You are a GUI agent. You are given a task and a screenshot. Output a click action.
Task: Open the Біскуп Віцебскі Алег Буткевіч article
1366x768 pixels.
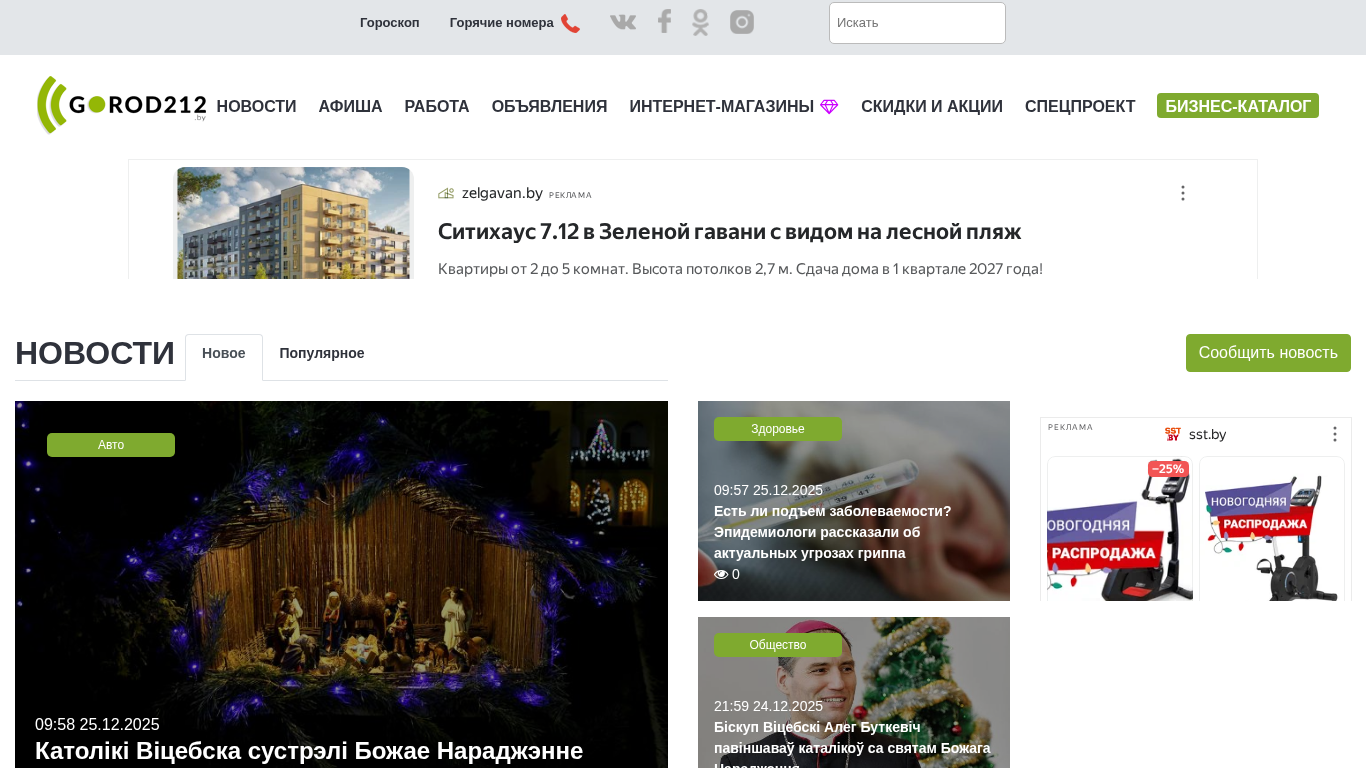tap(852, 745)
